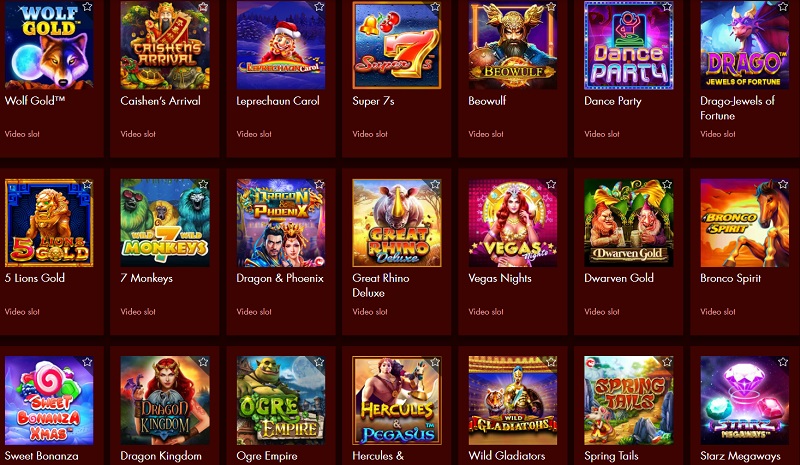
Task: Open the Sweet Bonanza Xmas thumbnail
Action: click(49, 400)
